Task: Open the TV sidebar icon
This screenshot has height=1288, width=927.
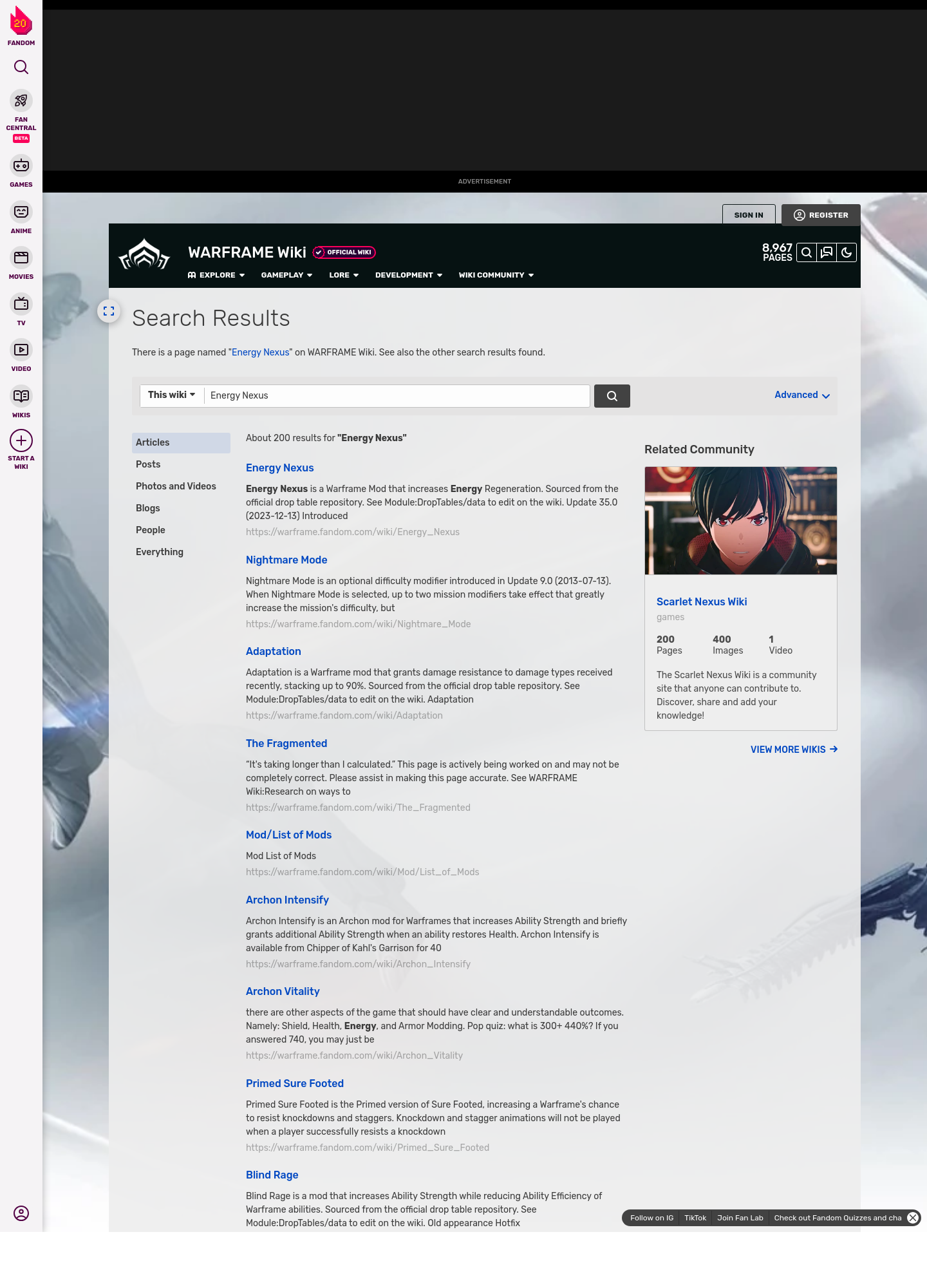Action: coord(21,303)
